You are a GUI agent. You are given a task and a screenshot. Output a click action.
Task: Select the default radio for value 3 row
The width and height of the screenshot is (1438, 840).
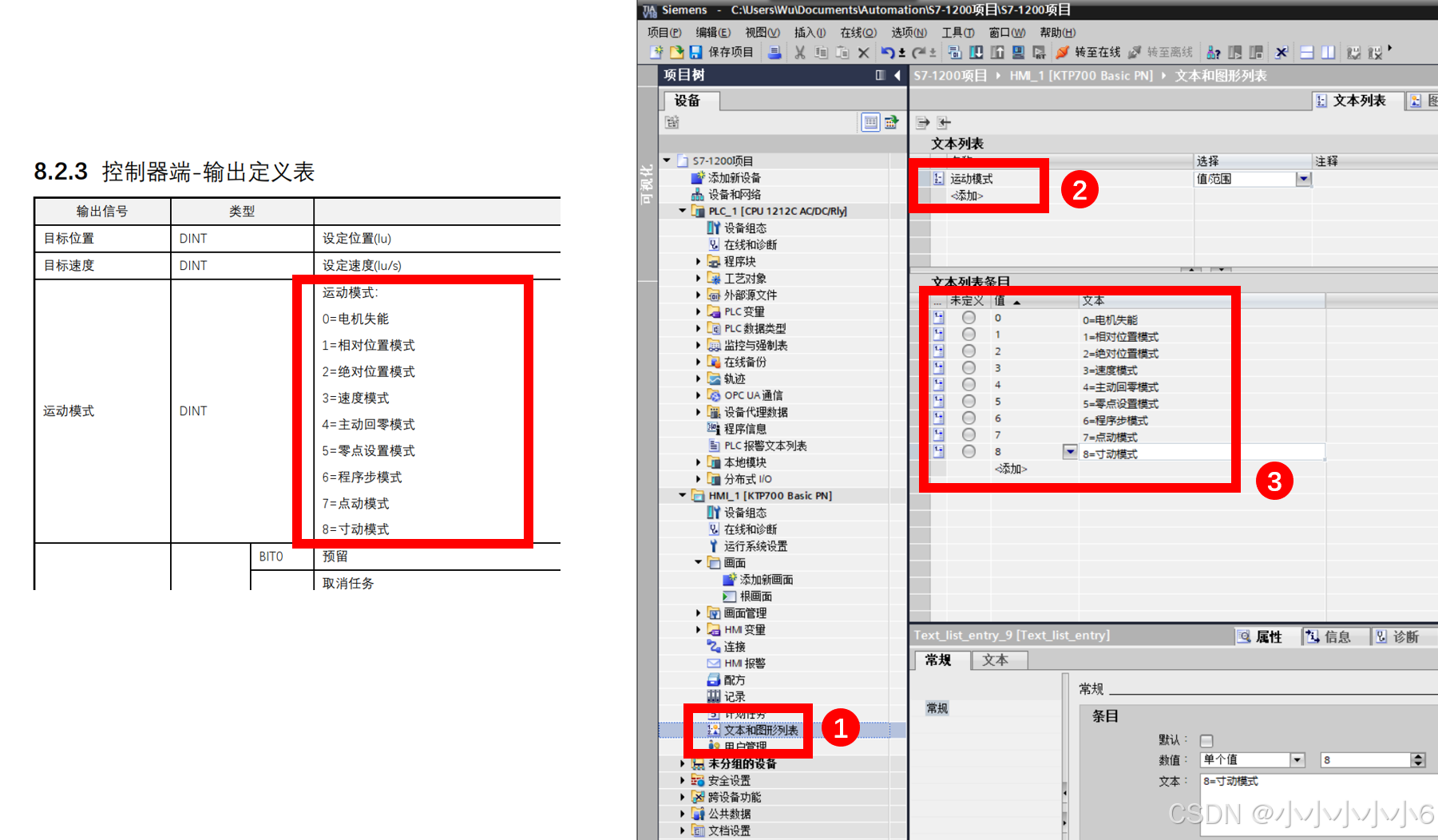[969, 368]
